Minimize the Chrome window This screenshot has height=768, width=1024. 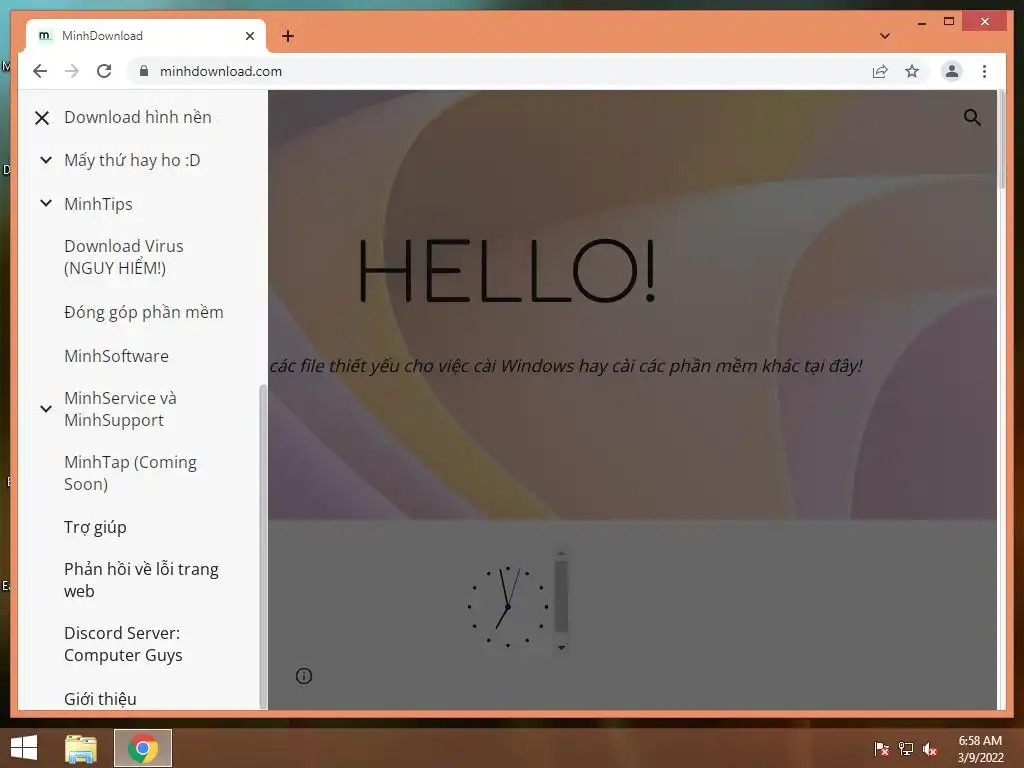pyautogui.click(x=921, y=22)
